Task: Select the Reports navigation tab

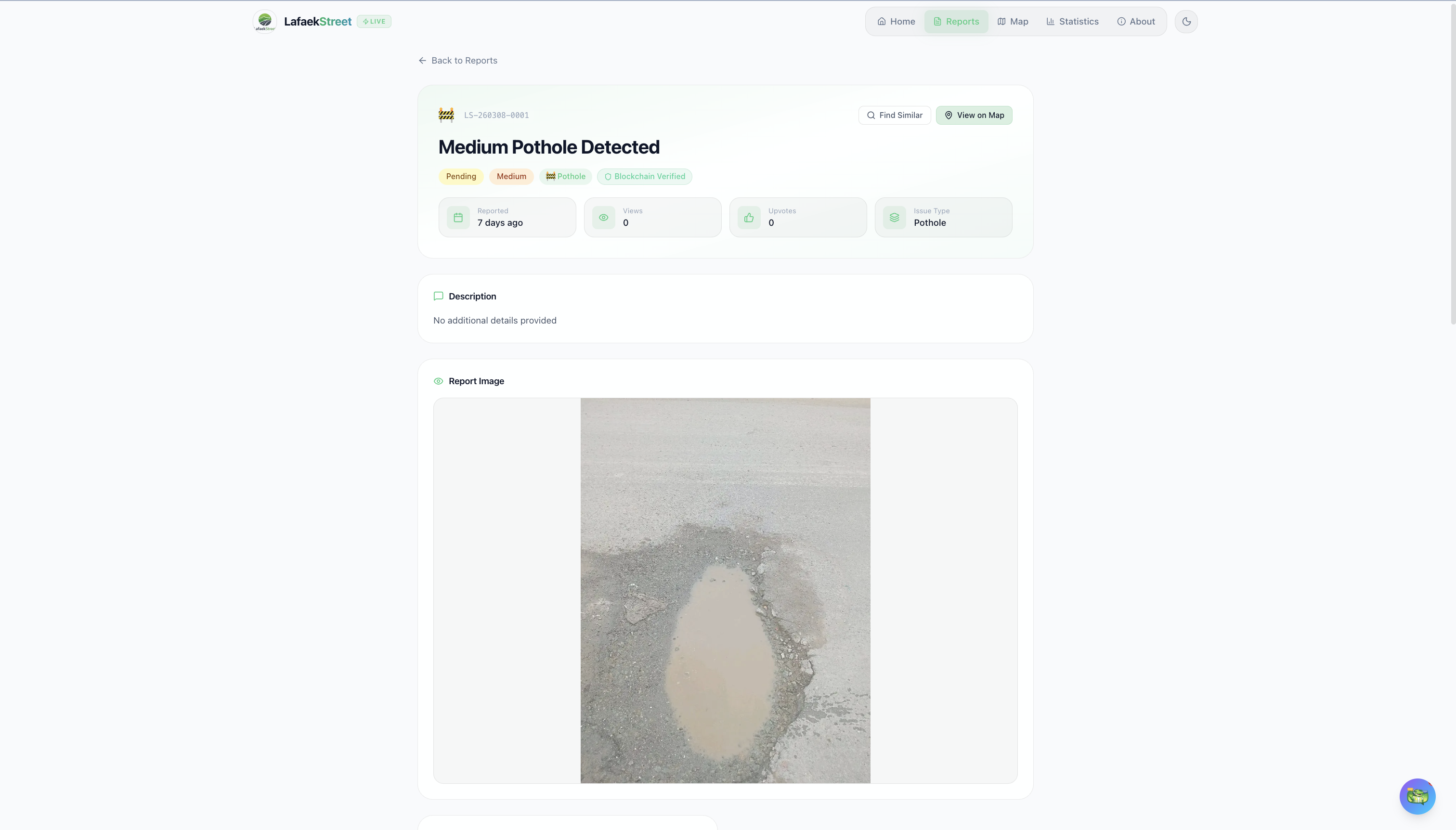Action: (956, 22)
